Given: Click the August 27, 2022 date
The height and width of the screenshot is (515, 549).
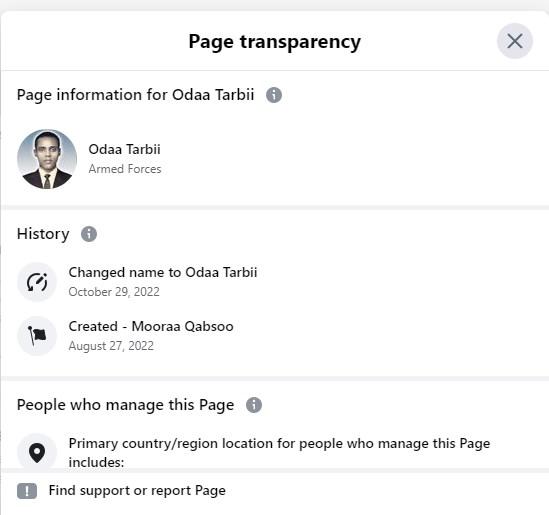Looking at the screenshot, I should pyautogui.click(x=111, y=346).
